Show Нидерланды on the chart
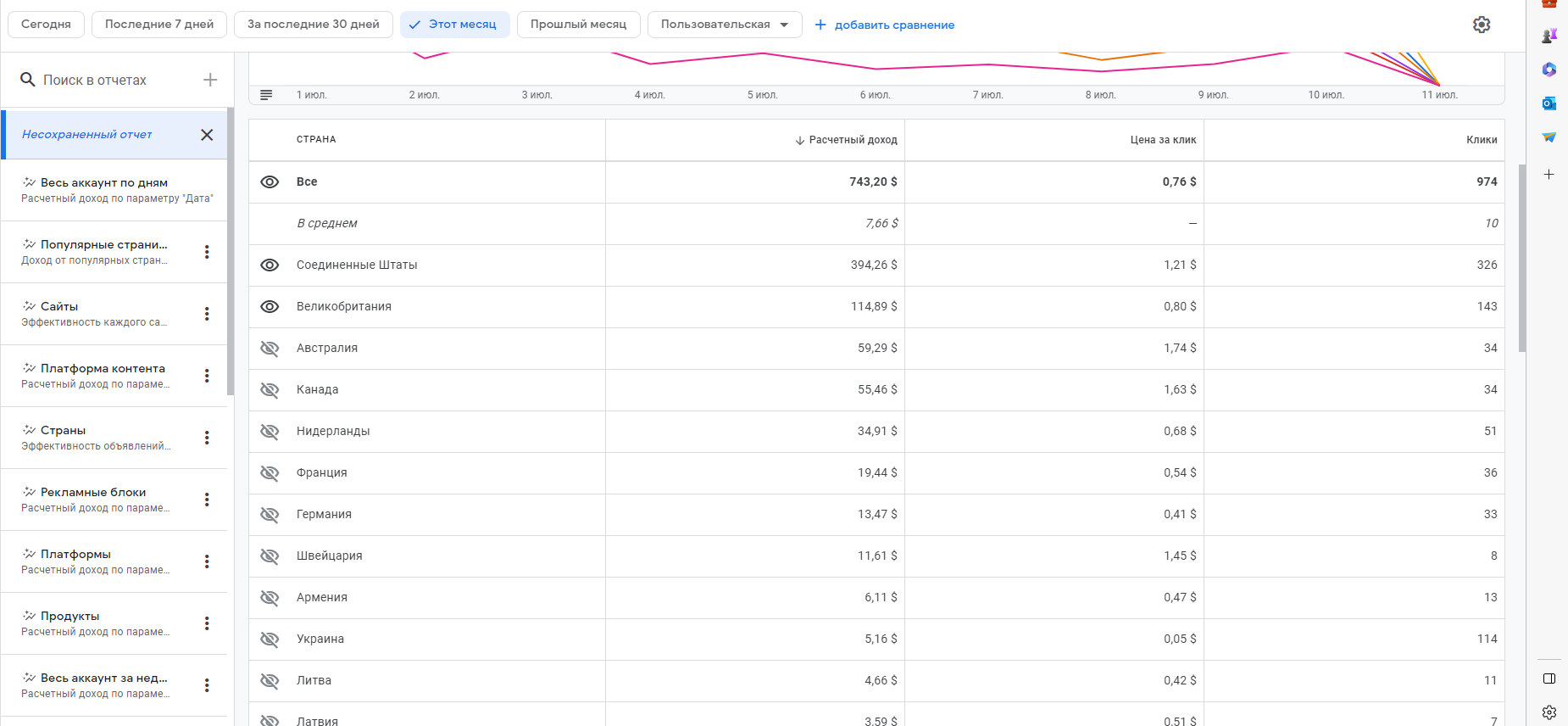This screenshot has width=1568, height=726. pos(270,432)
